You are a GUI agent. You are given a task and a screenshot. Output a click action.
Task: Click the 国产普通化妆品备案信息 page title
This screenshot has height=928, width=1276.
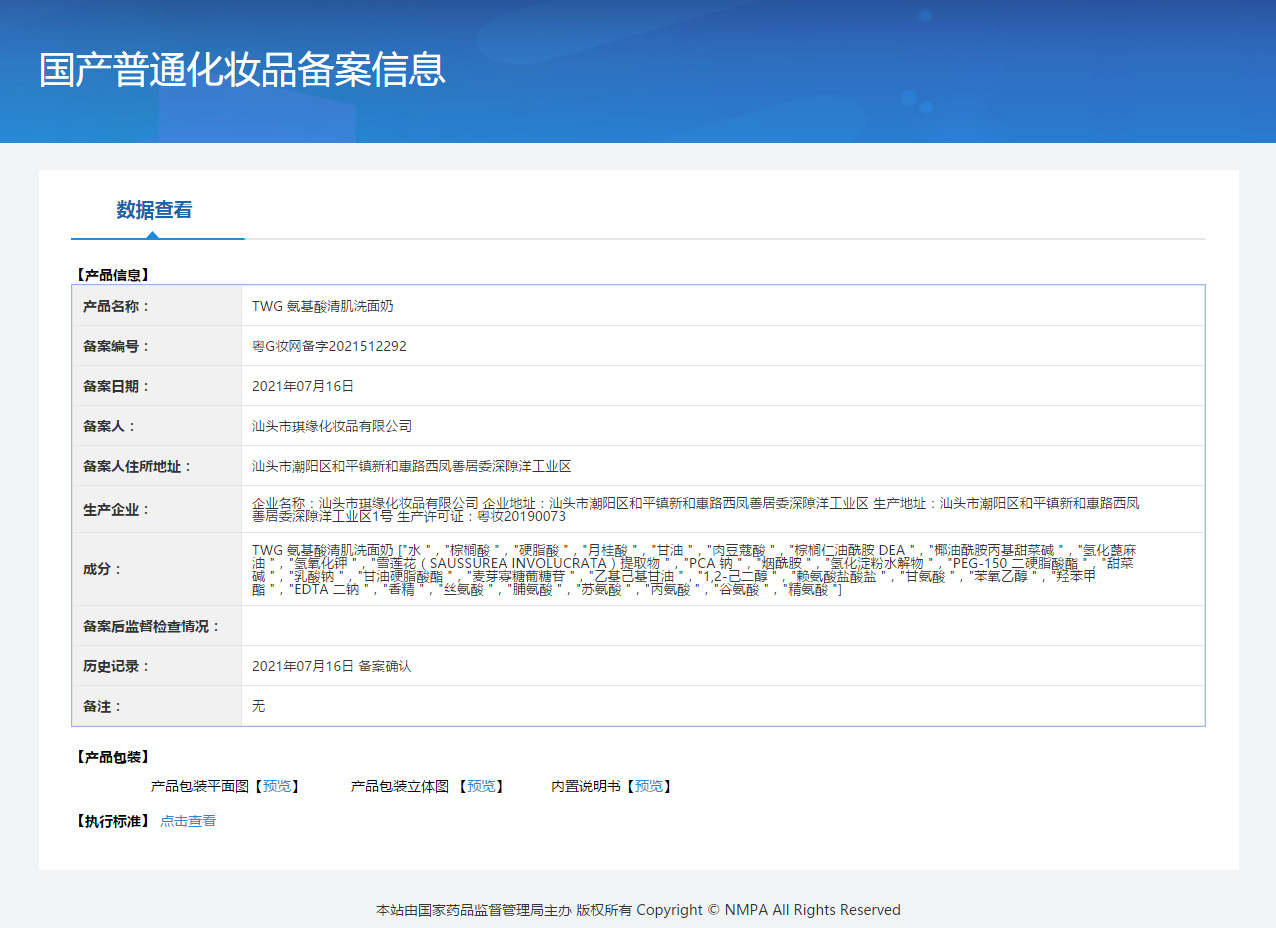point(242,70)
